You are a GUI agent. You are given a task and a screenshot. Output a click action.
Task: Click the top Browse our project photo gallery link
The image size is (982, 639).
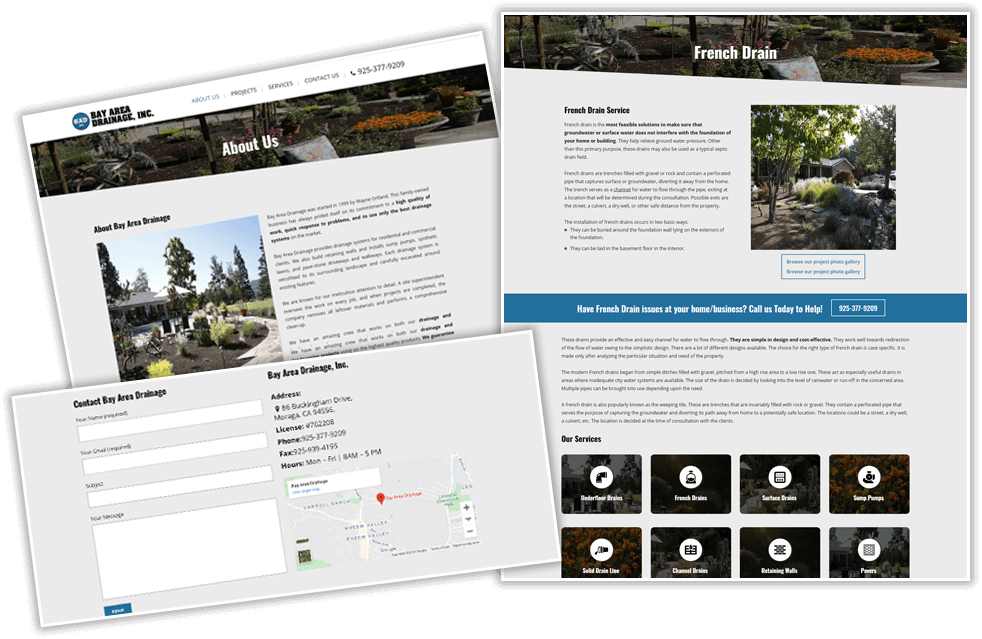(x=823, y=261)
